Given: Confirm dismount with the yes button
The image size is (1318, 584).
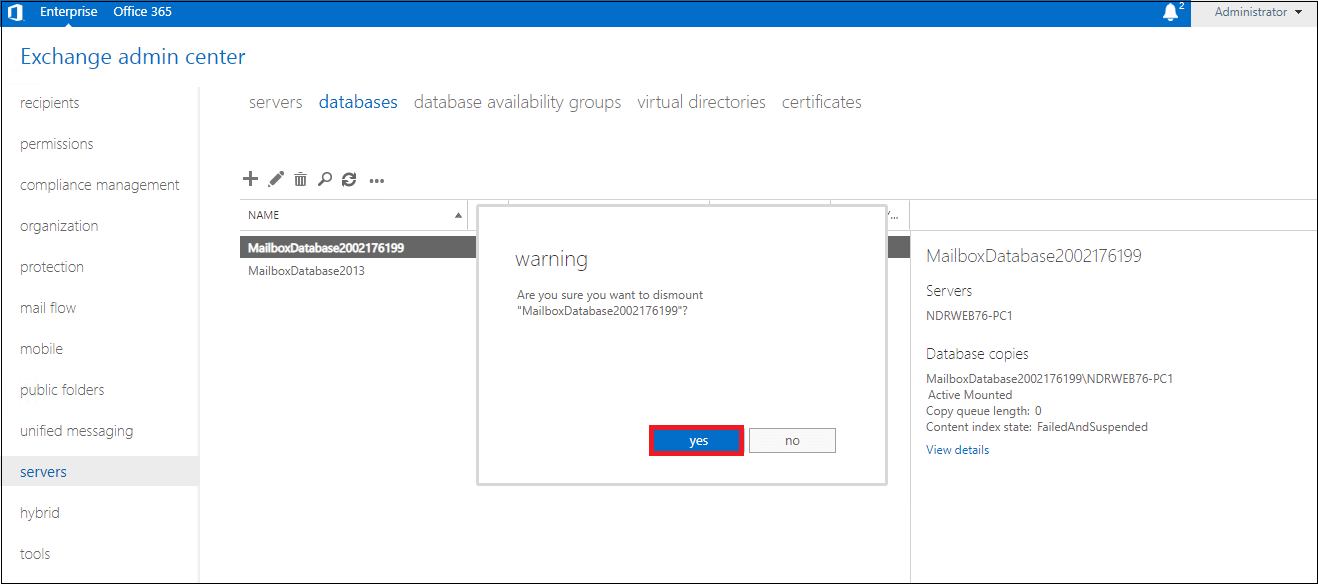Looking at the screenshot, I should click(697, 441).
